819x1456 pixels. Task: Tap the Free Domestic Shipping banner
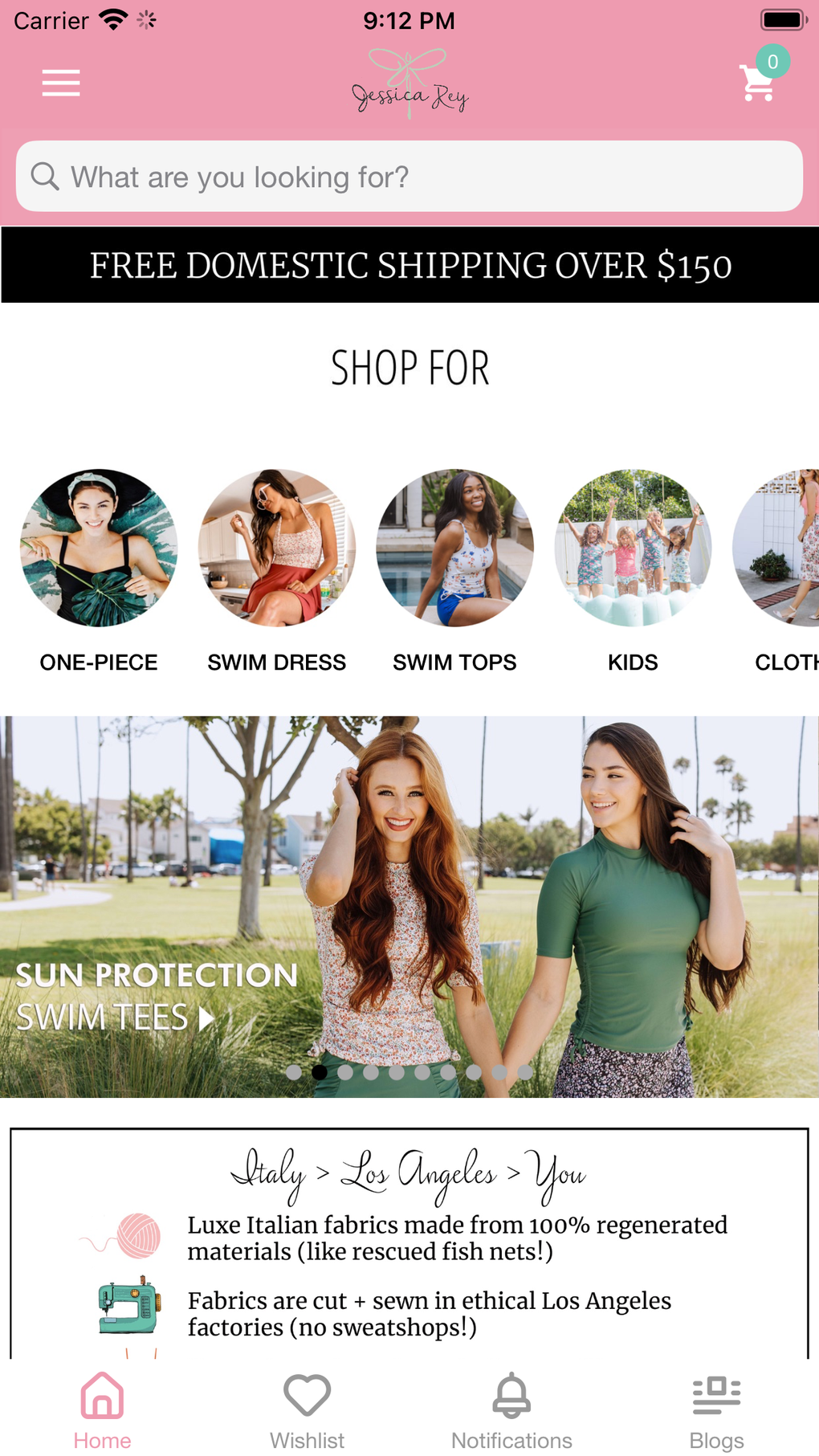coord(409,265)
